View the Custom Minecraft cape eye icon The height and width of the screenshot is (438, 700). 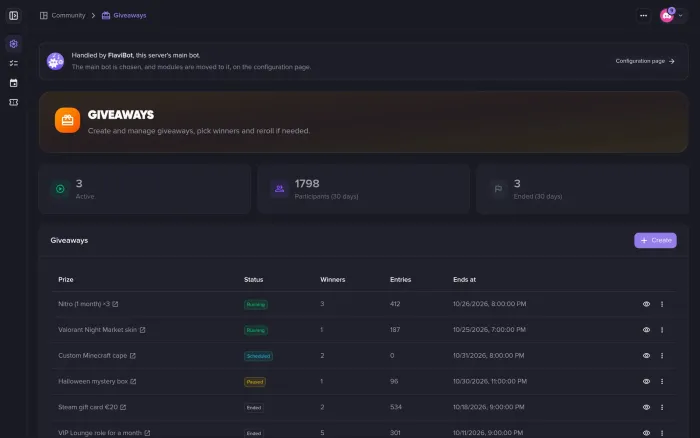[646, 356]
